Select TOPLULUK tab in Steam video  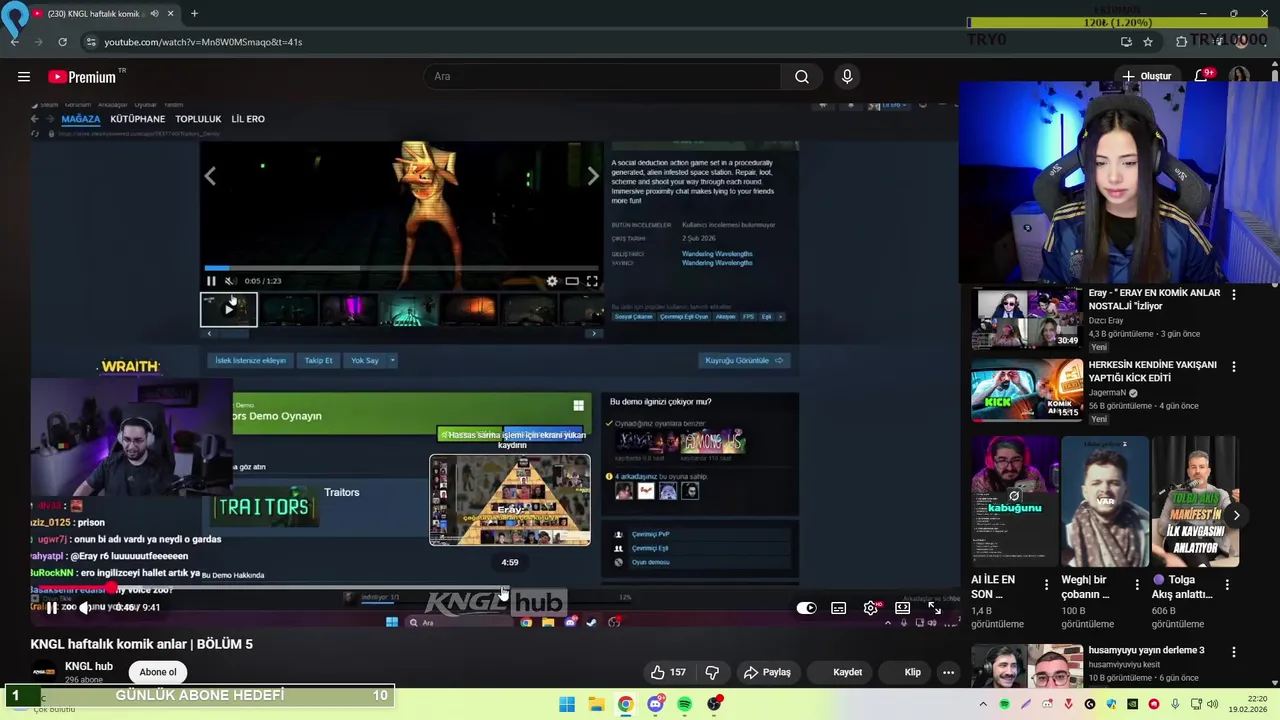pyautogui.click(x=198, y=119)
